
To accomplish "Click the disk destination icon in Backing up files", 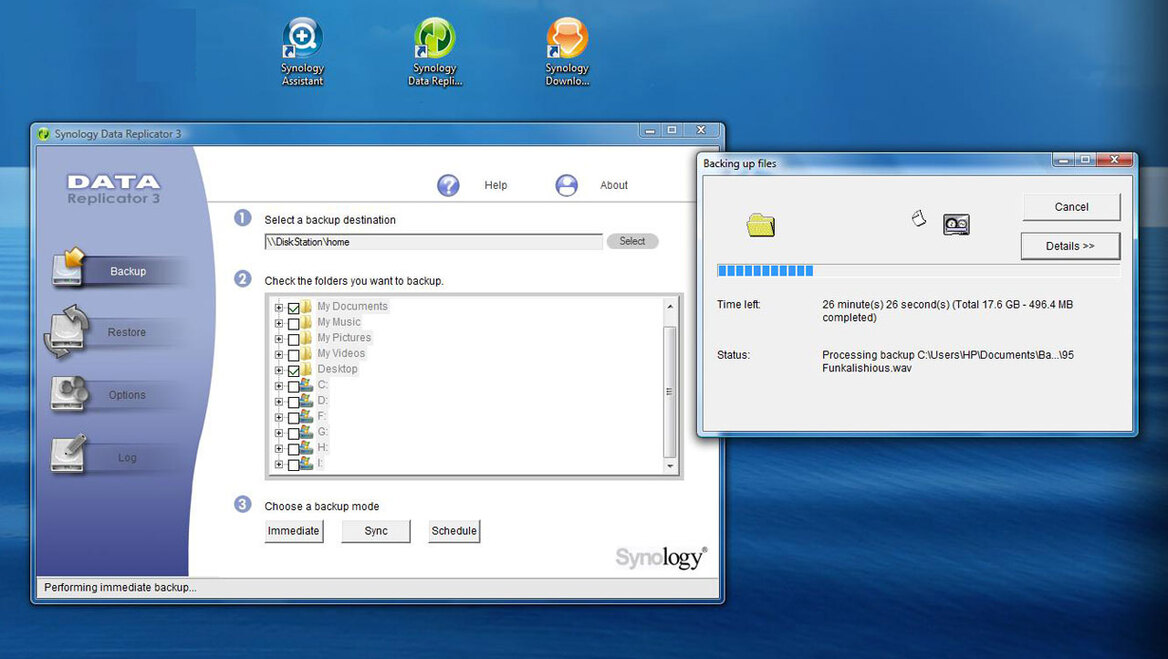I will [956, 224].
